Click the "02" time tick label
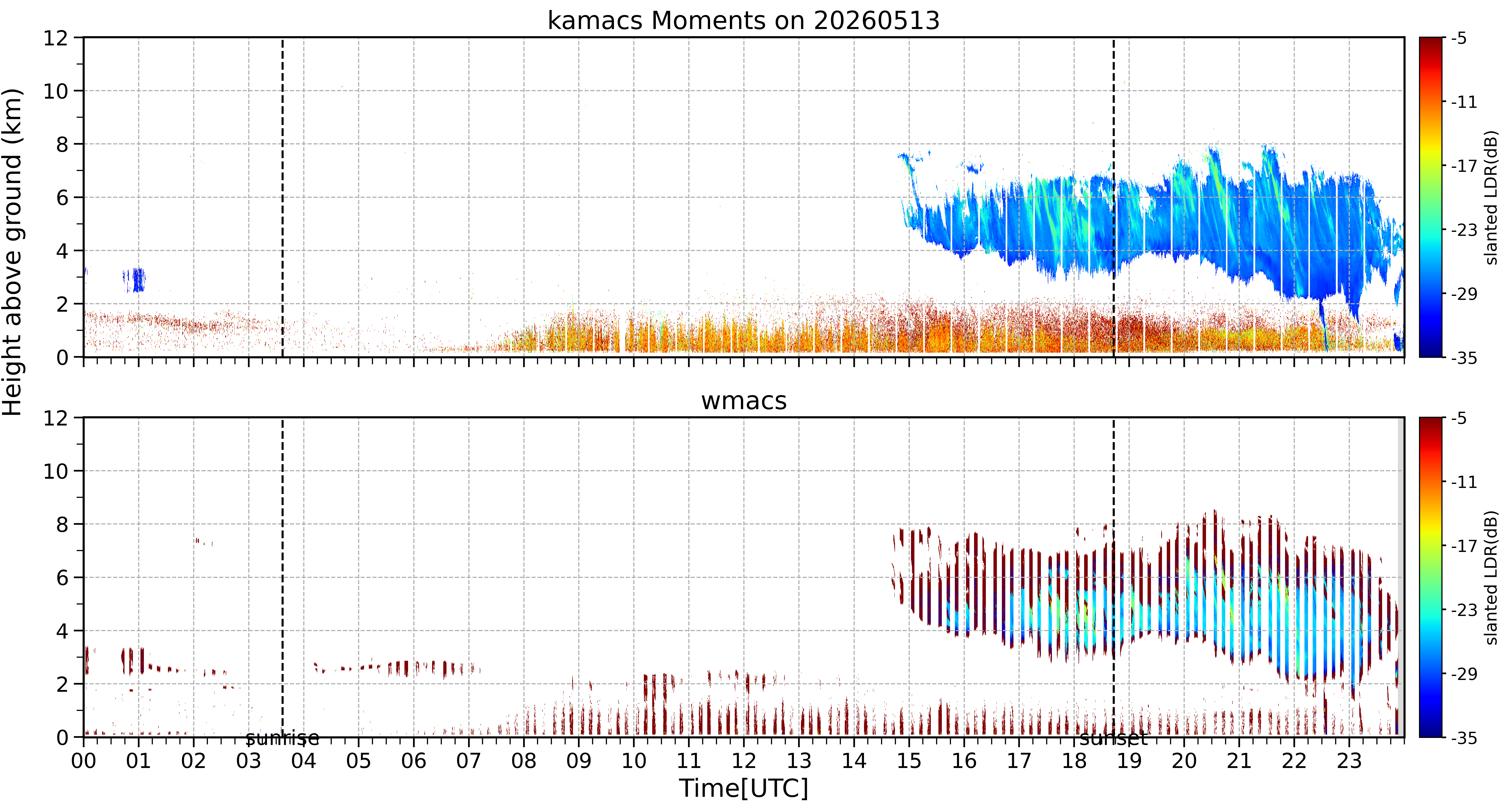Image resolution: width=1510 pixels, height=812 pixels. tap(194, 761)
